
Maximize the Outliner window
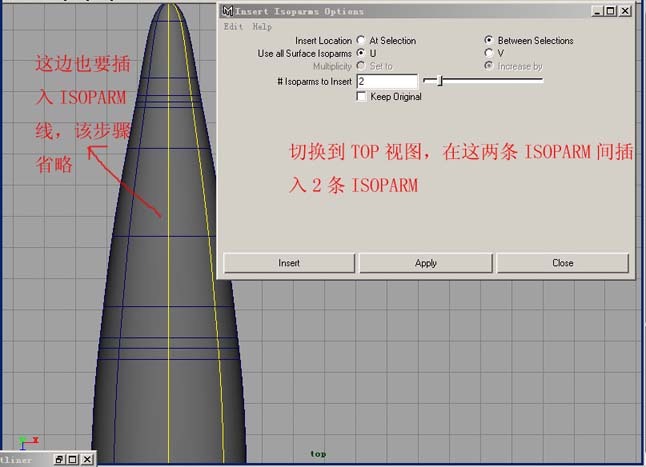click(x=73, y=459)
